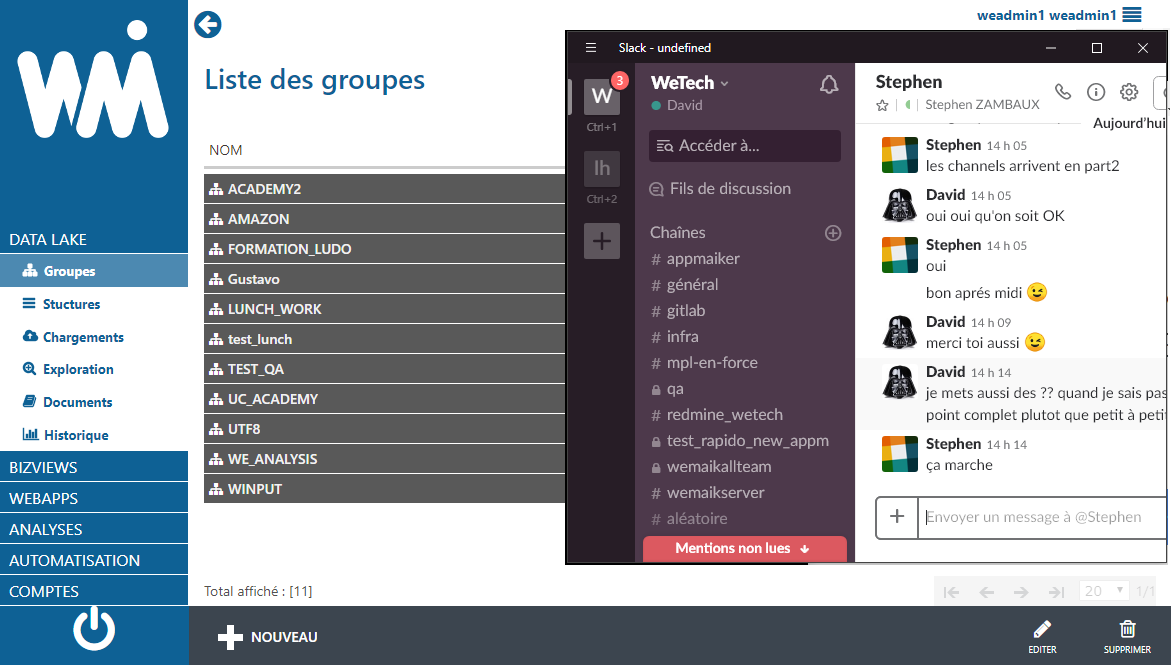Add a new Slack workspace
The height and width of the screenshot is (665, 1172).
coord(602,241)
